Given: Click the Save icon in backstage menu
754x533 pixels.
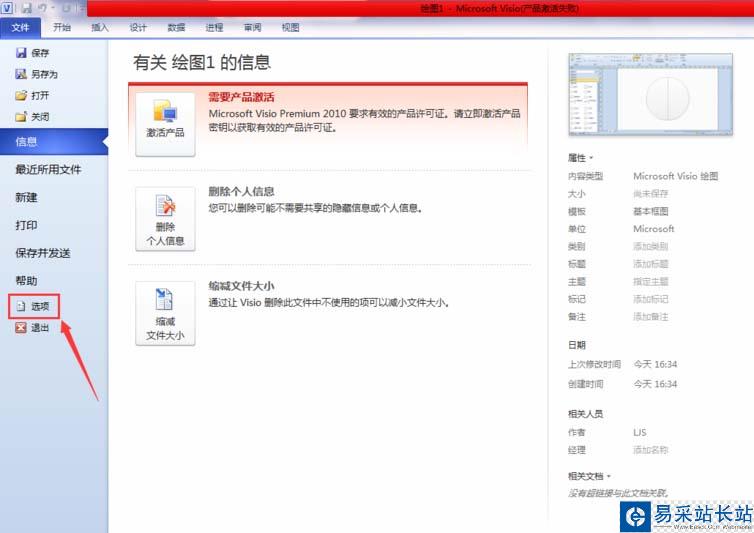Looking at the screenshot, I should (x=21, y=52).
